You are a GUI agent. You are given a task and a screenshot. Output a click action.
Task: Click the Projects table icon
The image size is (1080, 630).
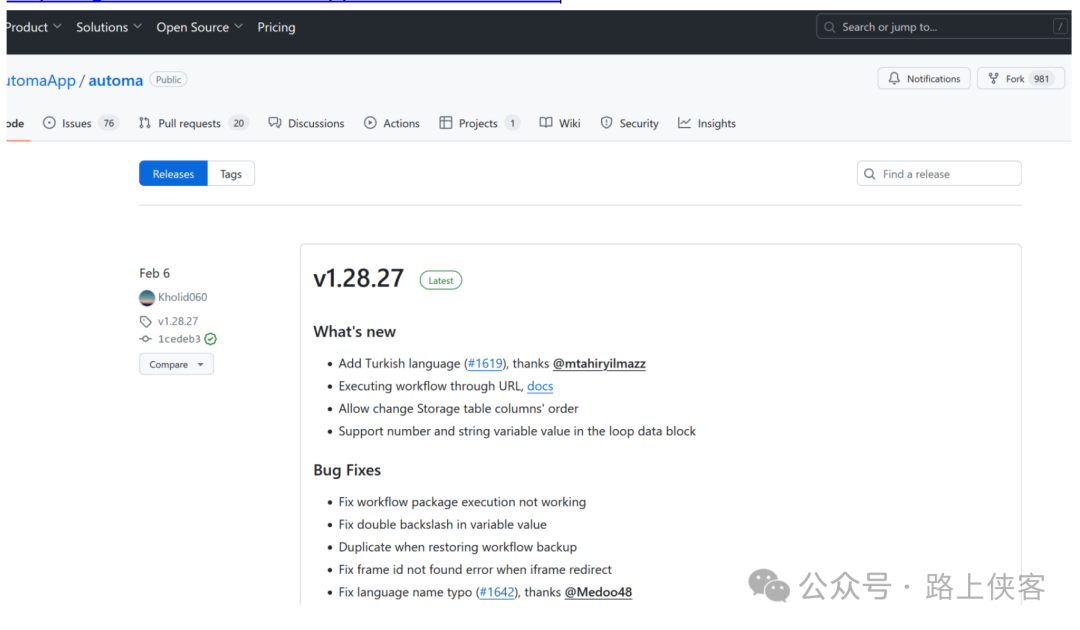pyautogui.click(x=446, y=123)
